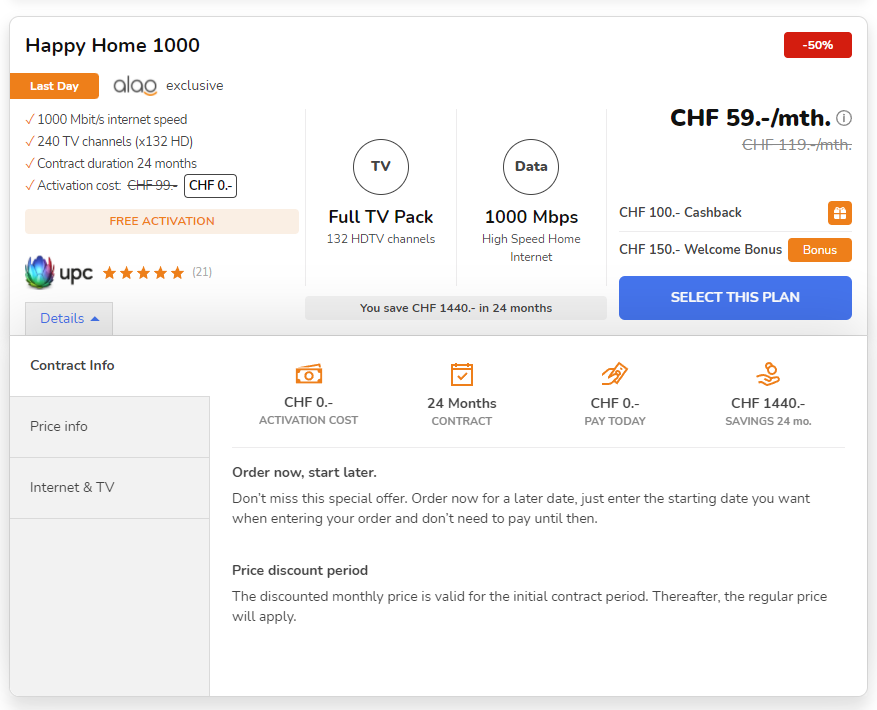The width and height of the screenshot is (877, 710).
Task: Click the orange cashback gift icon
Action: click(839, 213)
